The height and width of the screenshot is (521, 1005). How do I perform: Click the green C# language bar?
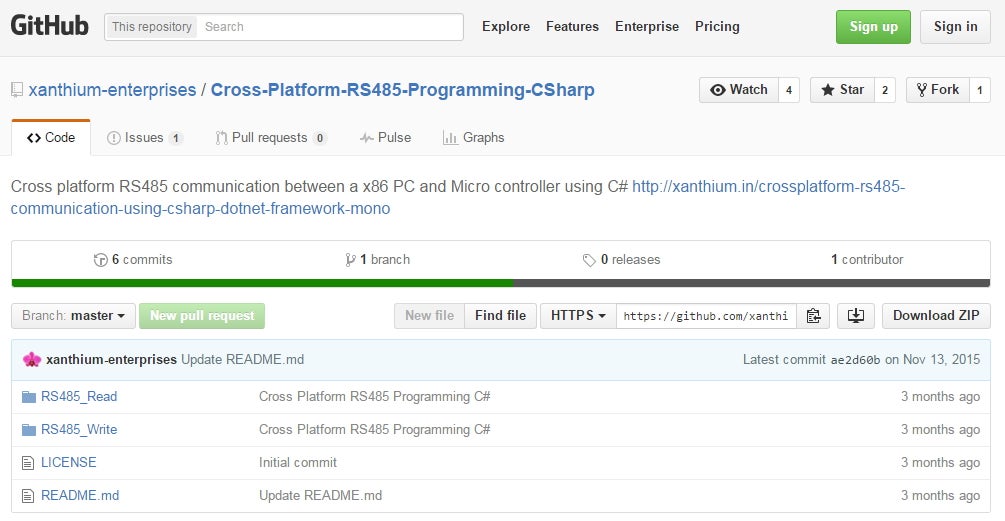point(262,283)
